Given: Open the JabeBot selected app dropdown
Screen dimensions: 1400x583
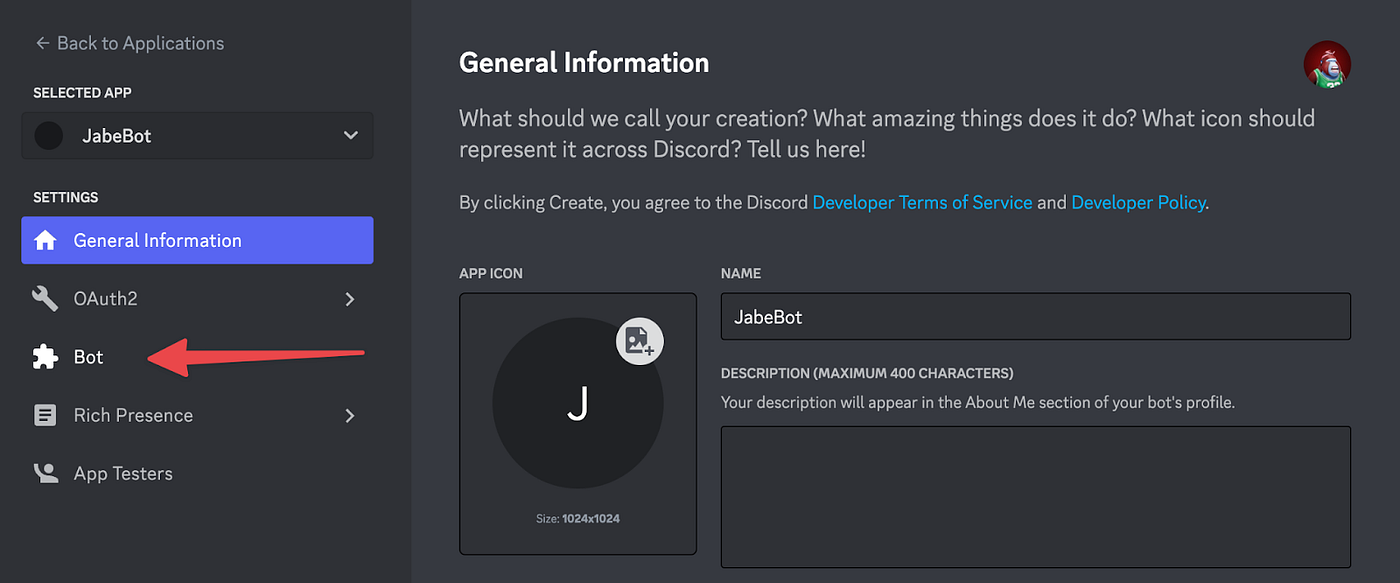Looking at the screenshot, I should click(x=197, y=135).
